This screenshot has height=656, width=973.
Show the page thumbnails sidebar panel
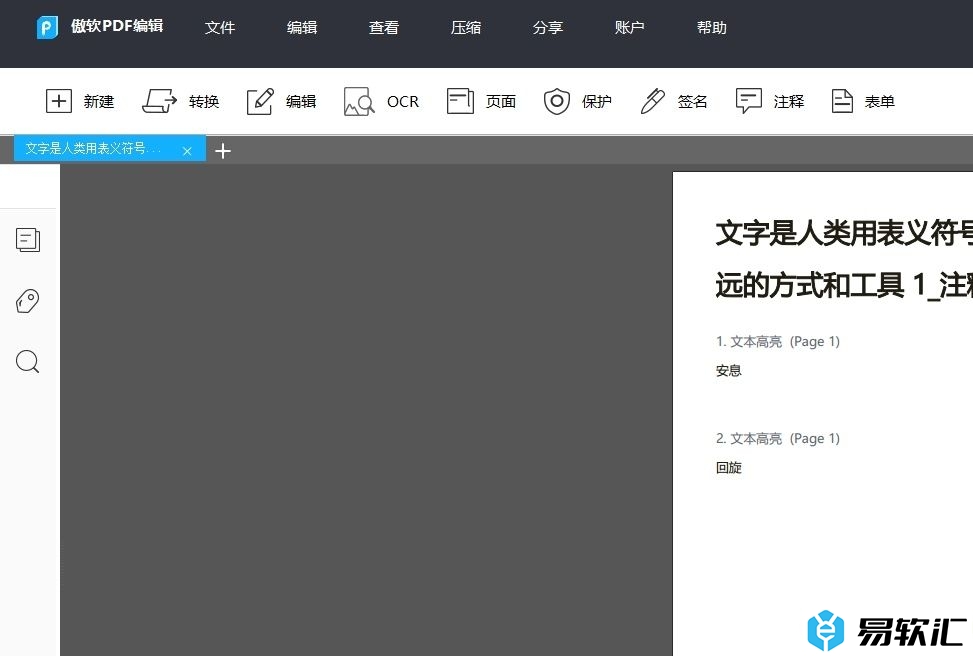[28, 240]
